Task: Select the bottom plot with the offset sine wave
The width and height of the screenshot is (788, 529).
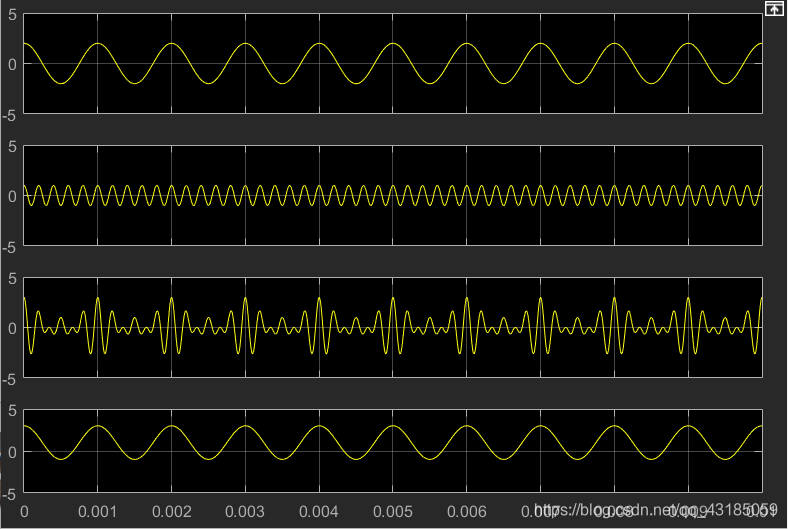Action: (393, 451)
